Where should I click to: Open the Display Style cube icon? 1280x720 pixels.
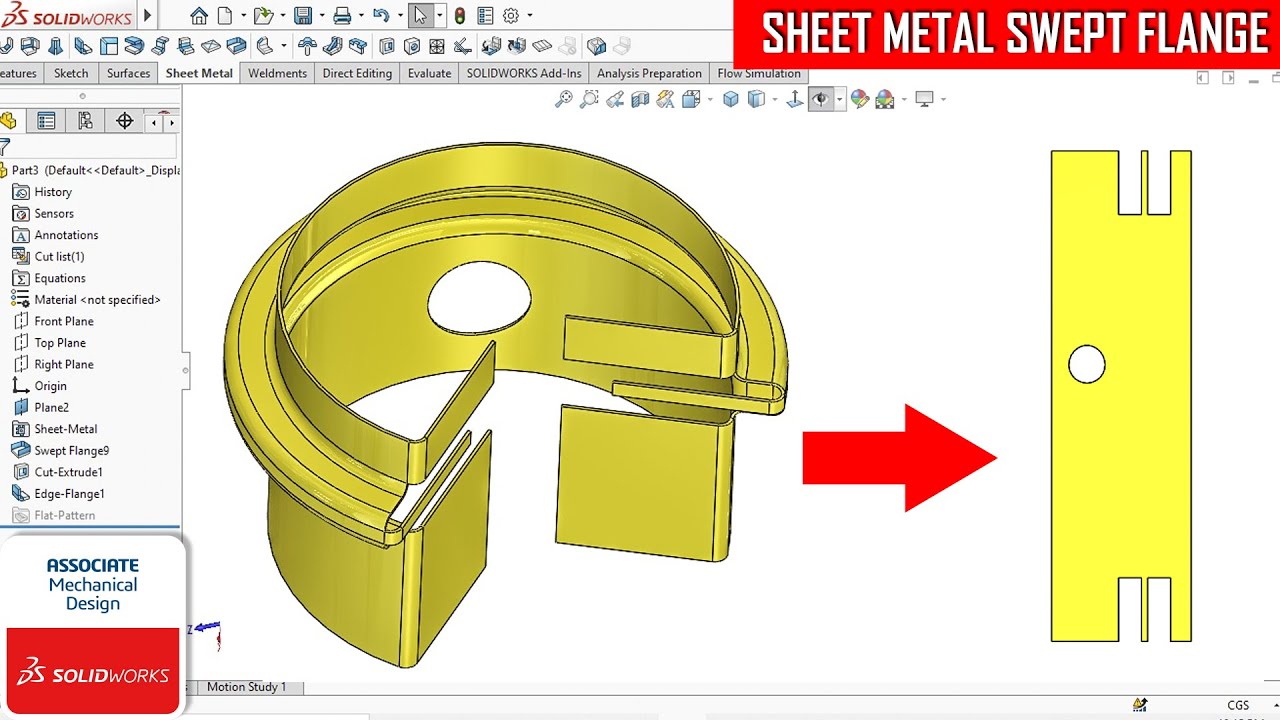click(x=757, y=99)
